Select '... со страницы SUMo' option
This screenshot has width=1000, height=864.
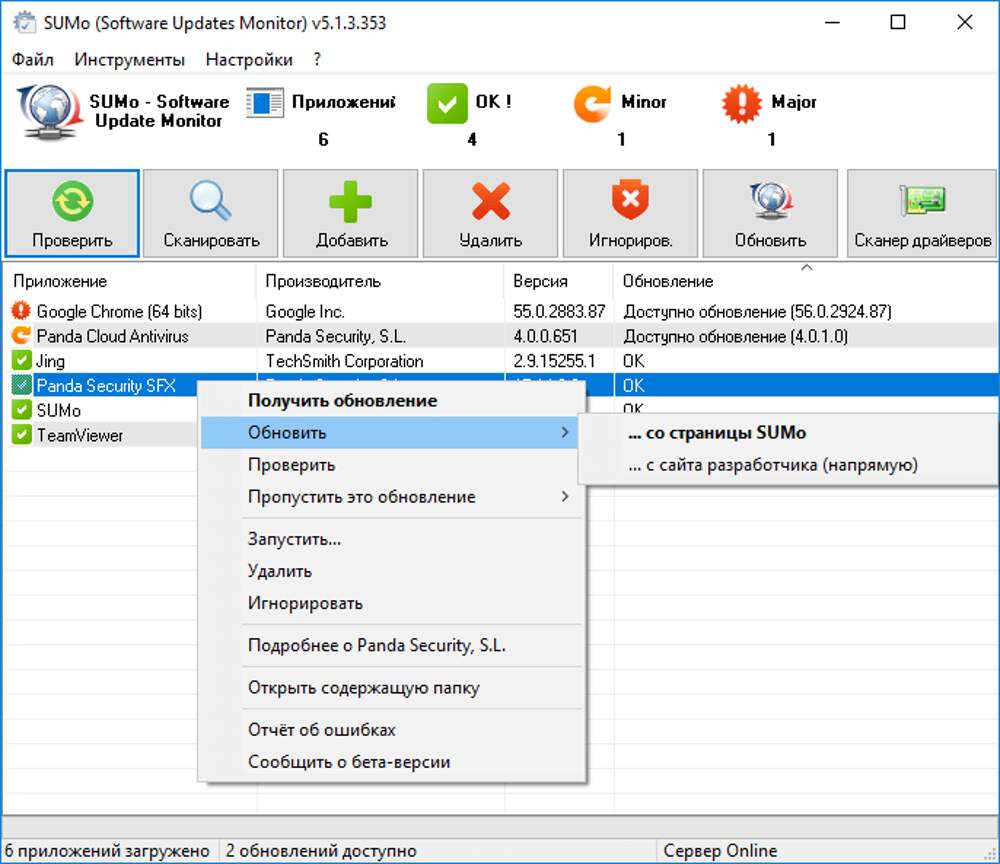pyautogui.click(x=716, y=433)
